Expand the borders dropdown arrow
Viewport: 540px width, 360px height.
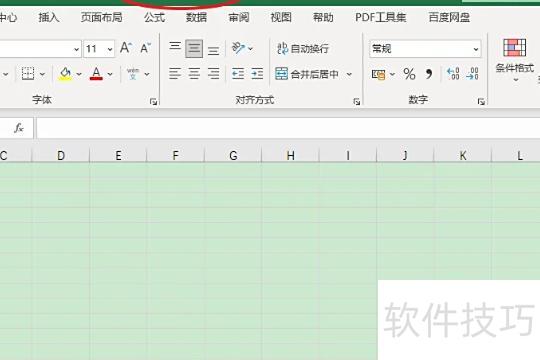[x=42, y=74]
